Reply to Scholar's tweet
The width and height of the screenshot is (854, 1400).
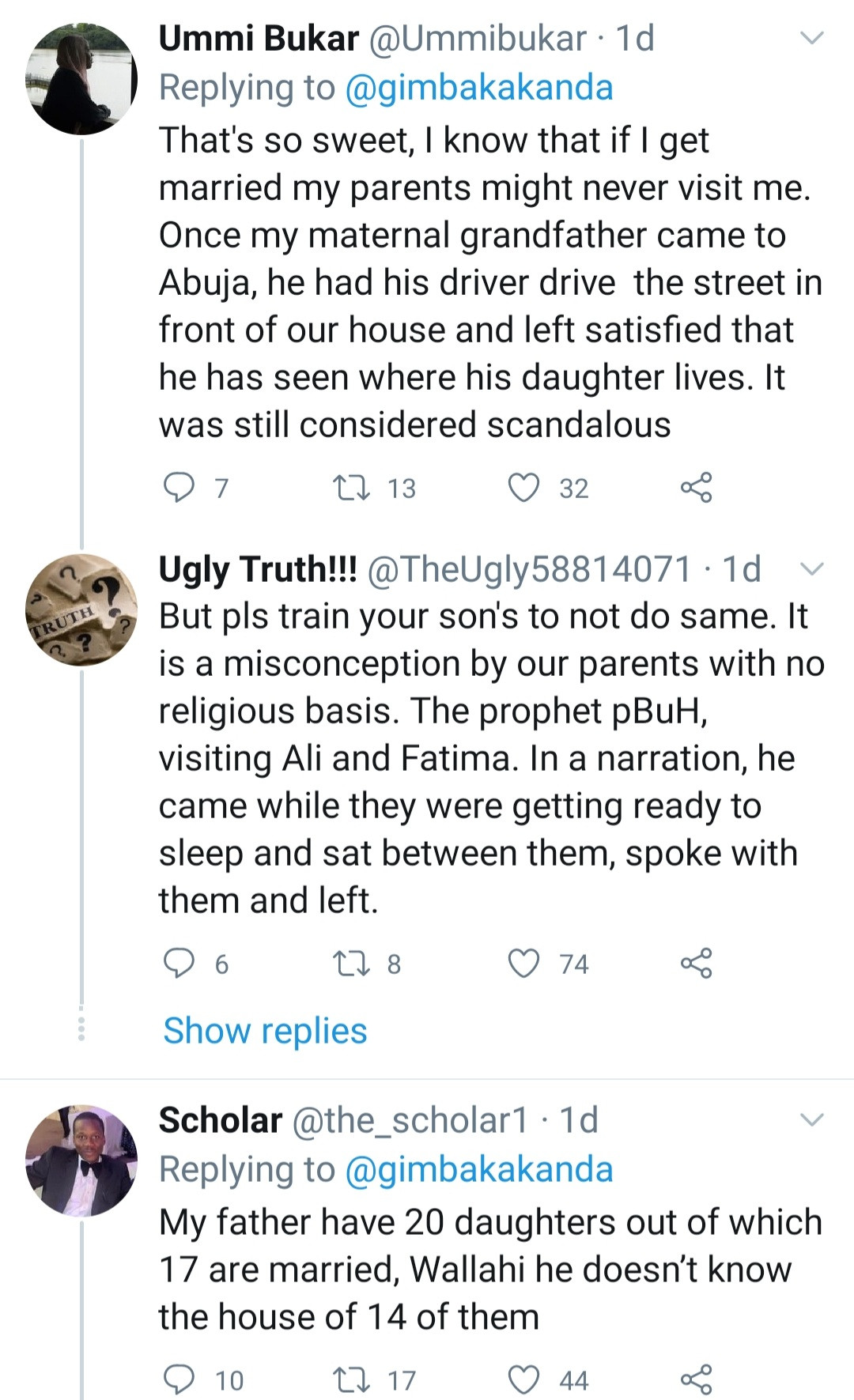tap(179, 1380)
